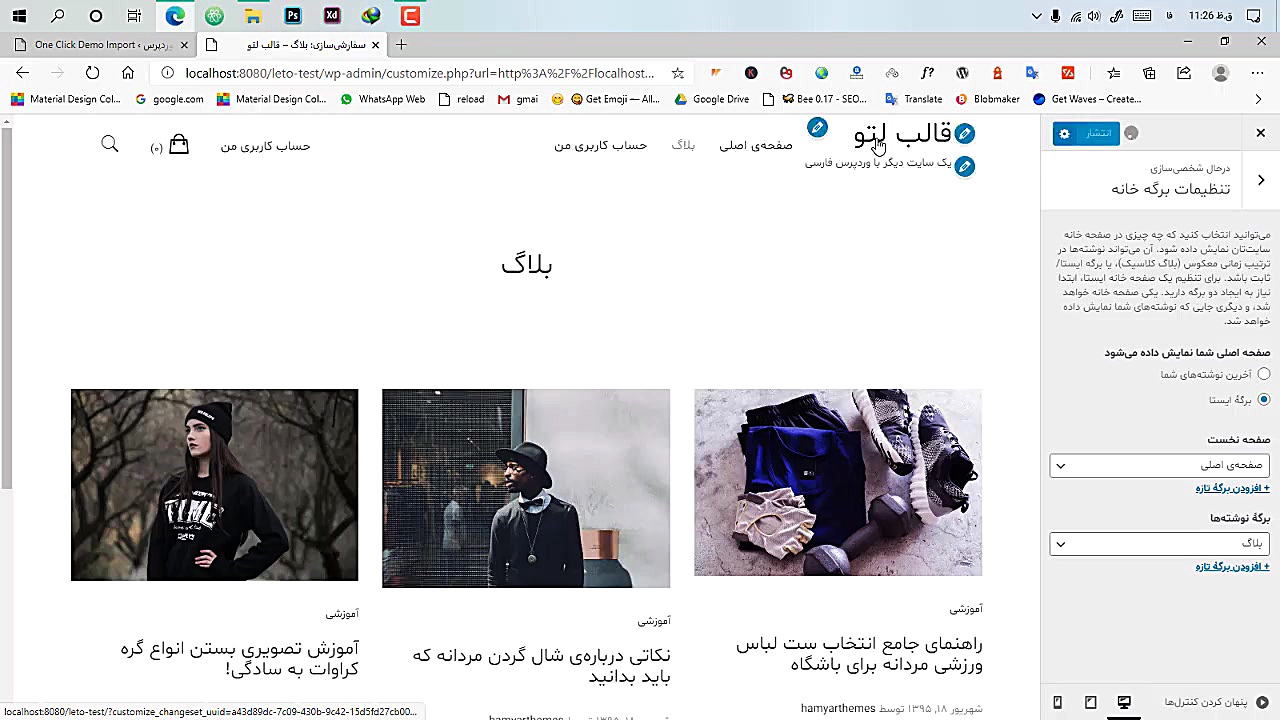Open the gear icon next to the publish button

pos(1064,133)
